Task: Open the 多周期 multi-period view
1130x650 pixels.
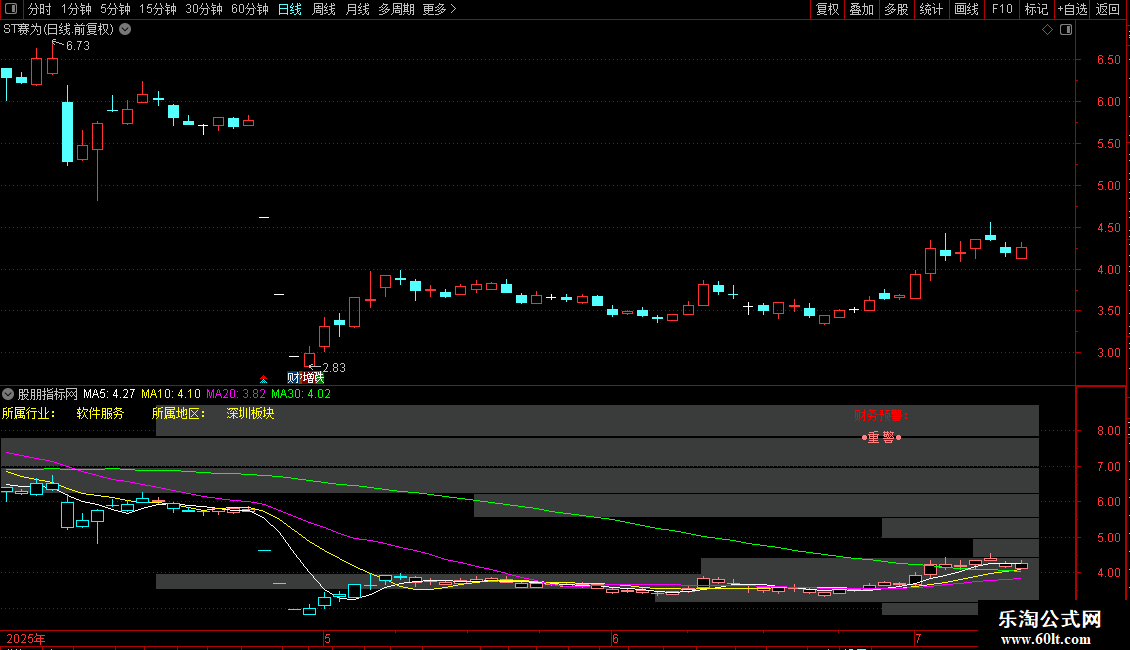Action: click(396, 9)
